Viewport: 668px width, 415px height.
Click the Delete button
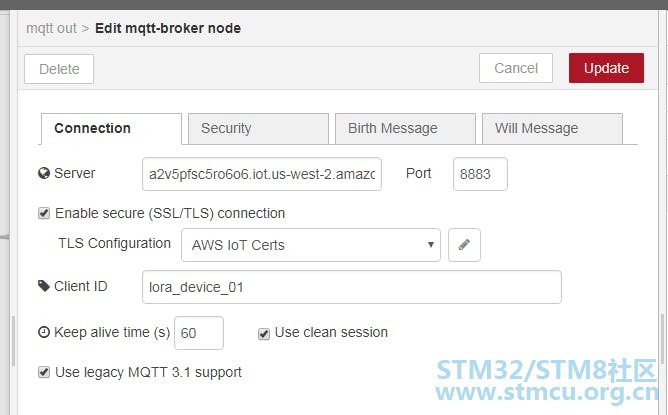pos(59,69)
